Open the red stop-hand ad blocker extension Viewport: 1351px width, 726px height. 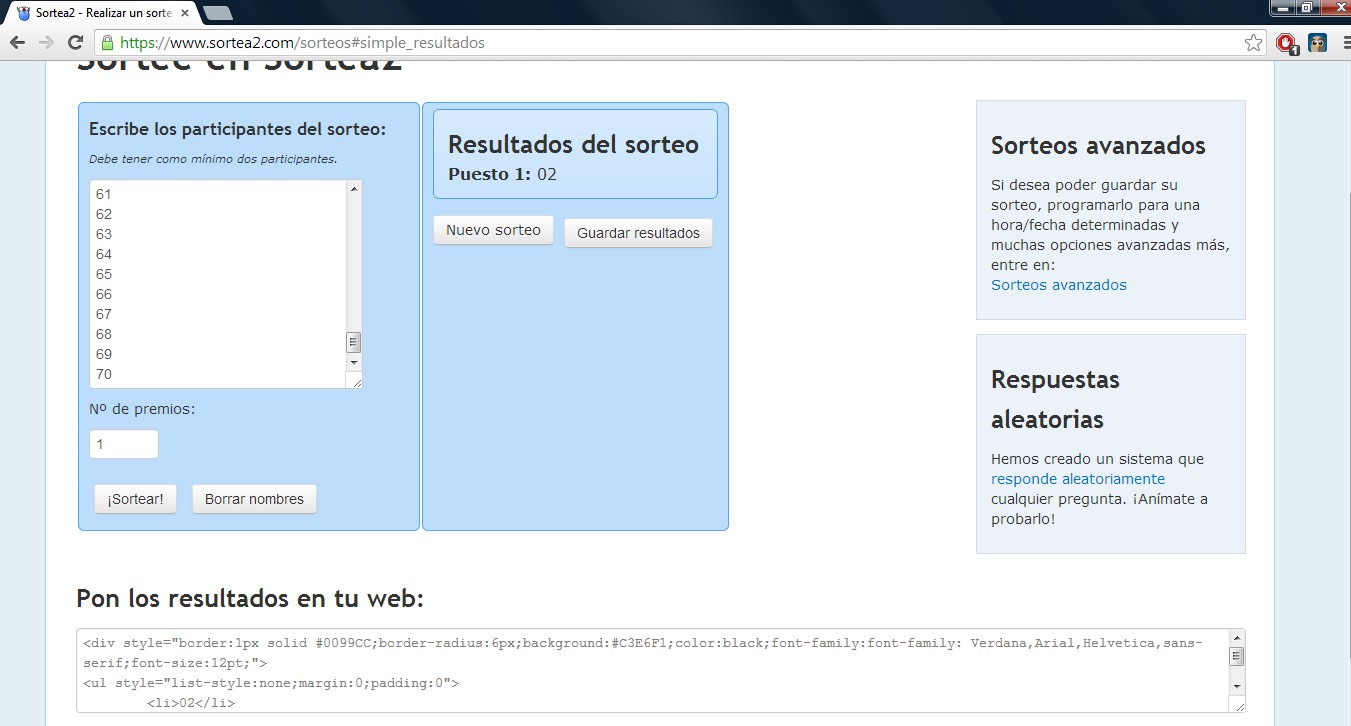pyautogui.click(x=1286, y=43)
